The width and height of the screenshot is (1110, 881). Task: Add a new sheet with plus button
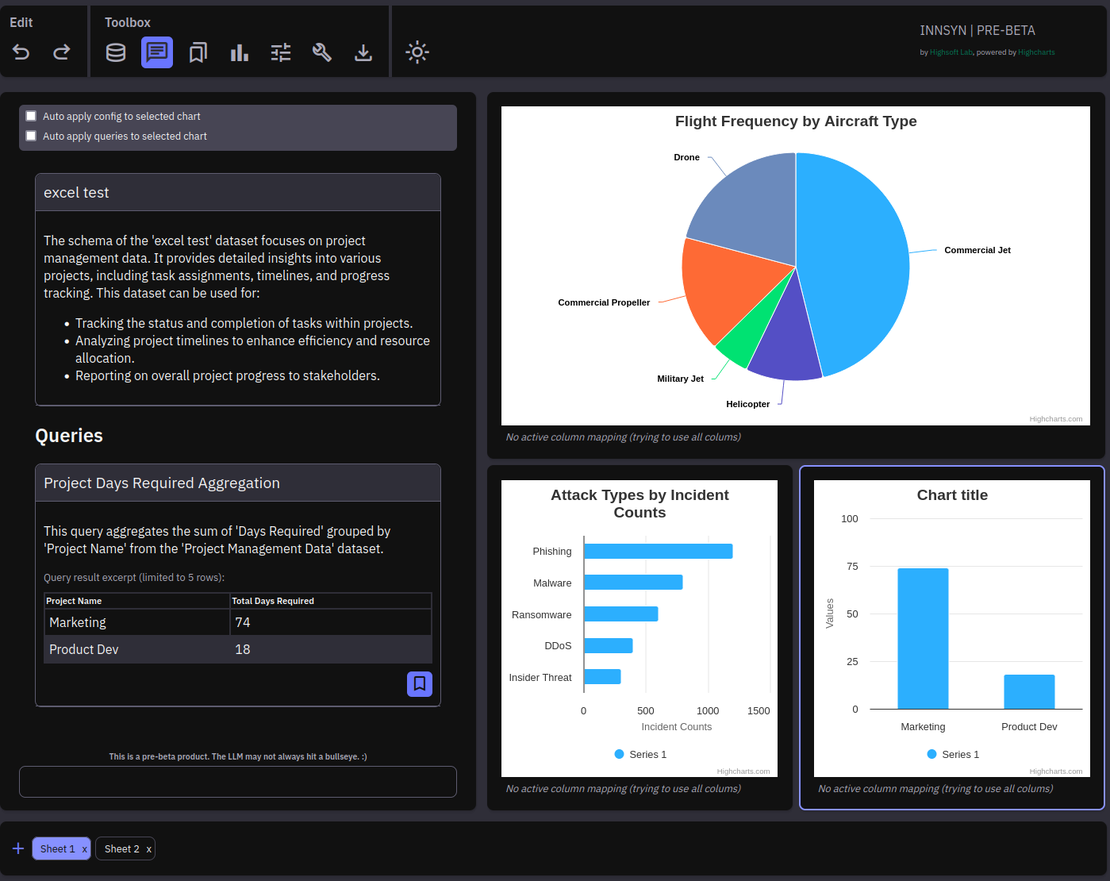18,849
